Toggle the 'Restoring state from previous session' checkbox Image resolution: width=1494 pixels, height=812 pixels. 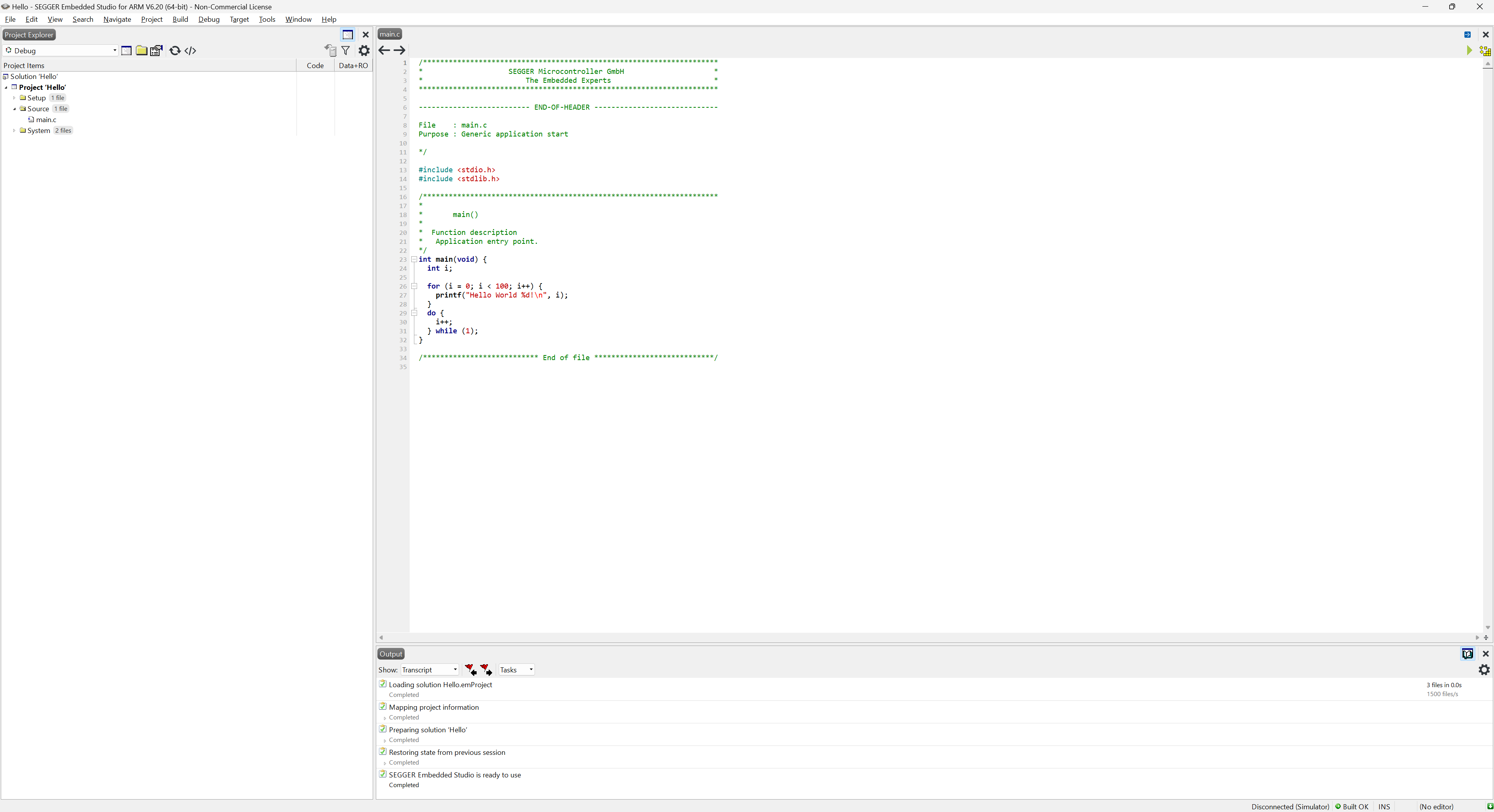[x=383, y=752]
